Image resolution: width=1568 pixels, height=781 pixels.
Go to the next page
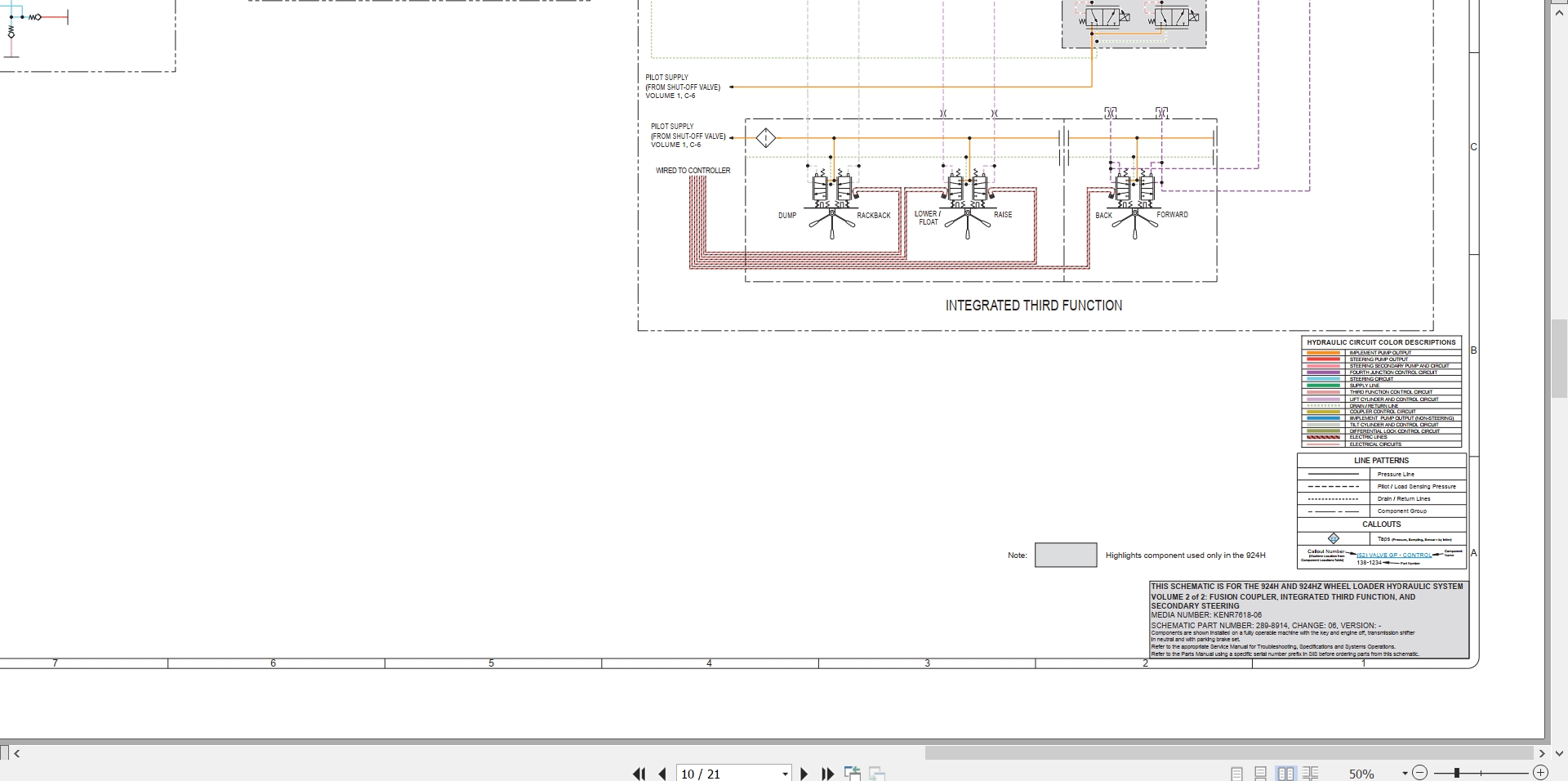coord(804,774)
